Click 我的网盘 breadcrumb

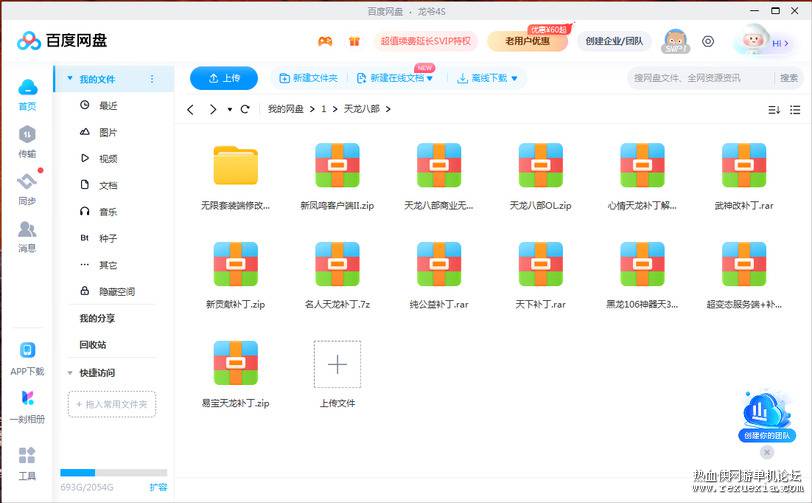285,109
